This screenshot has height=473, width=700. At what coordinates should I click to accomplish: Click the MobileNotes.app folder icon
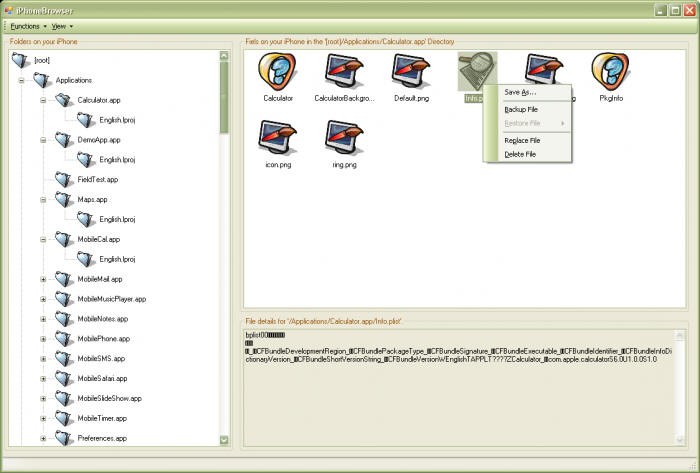click(x=64, y=319)
